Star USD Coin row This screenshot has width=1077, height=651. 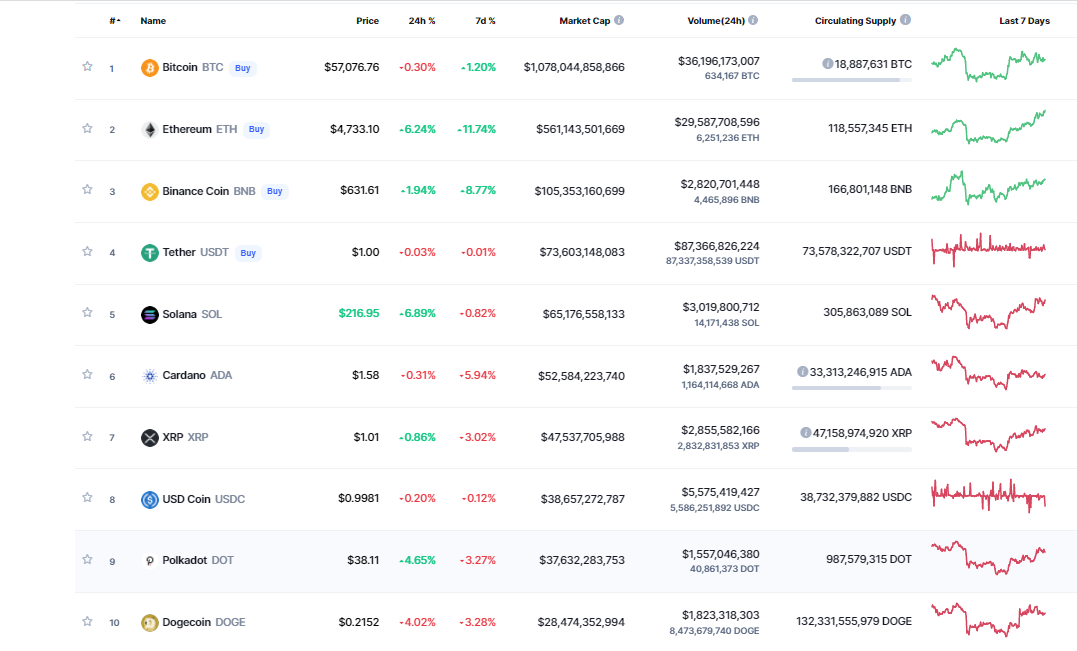coord(87,497)
